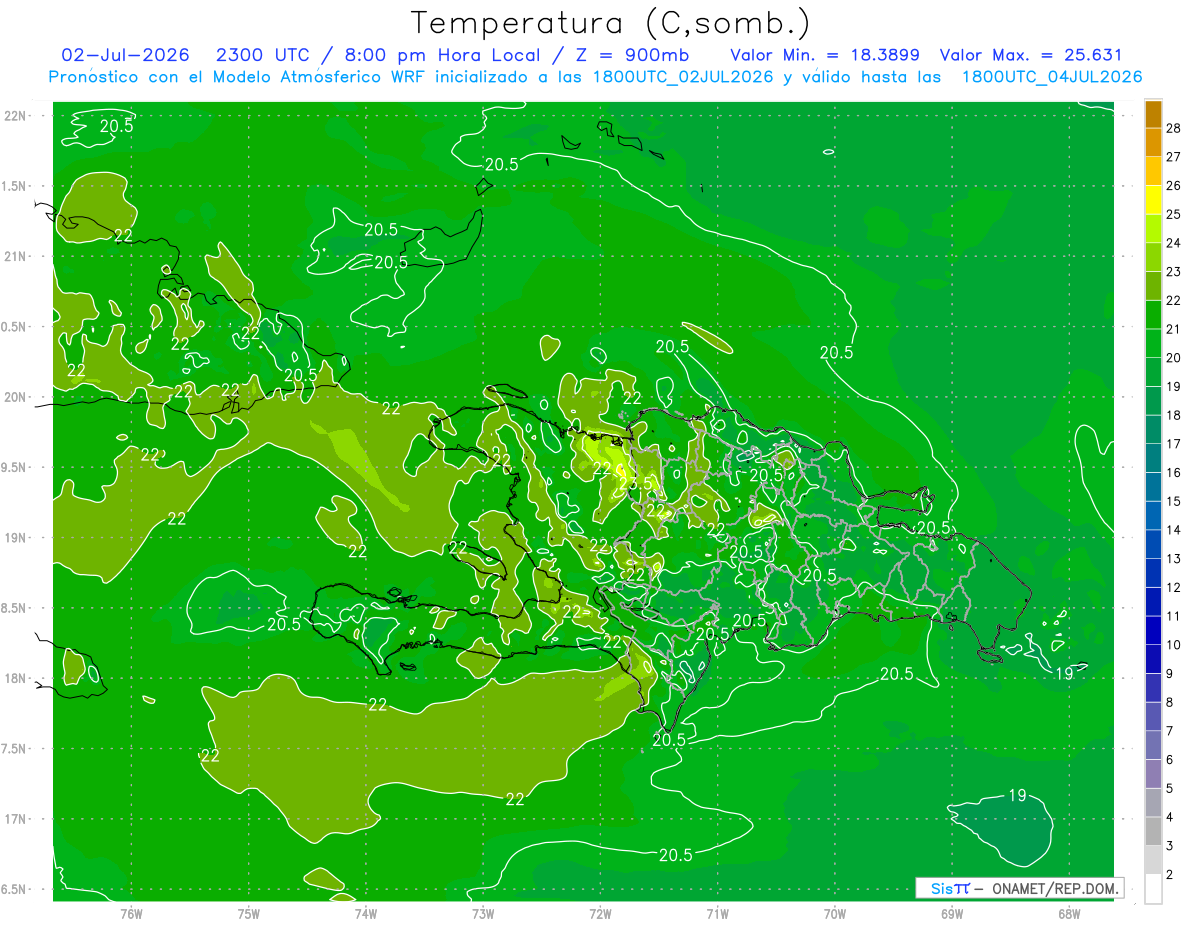This screenshot has width=1200, height=927.
Task: Click the '12' label on the color scale
Action: click(x=1174, y=587)
